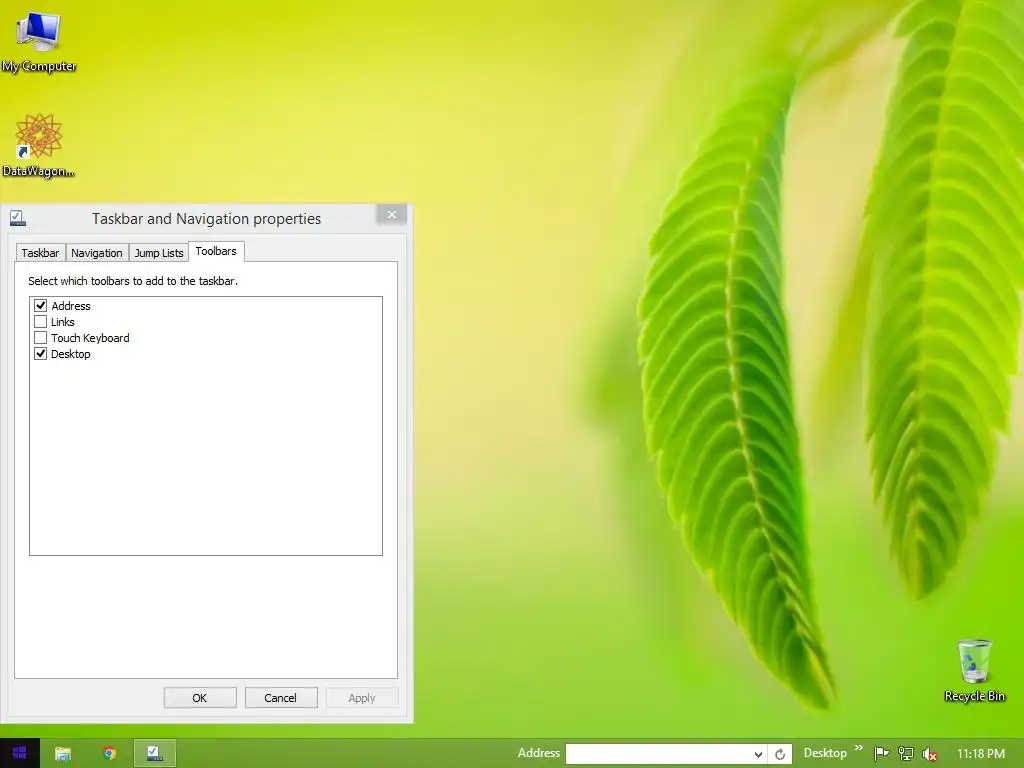1024x768 pixels.
Task: Expand the Desktop toolbar chevron
Action: 858,748
